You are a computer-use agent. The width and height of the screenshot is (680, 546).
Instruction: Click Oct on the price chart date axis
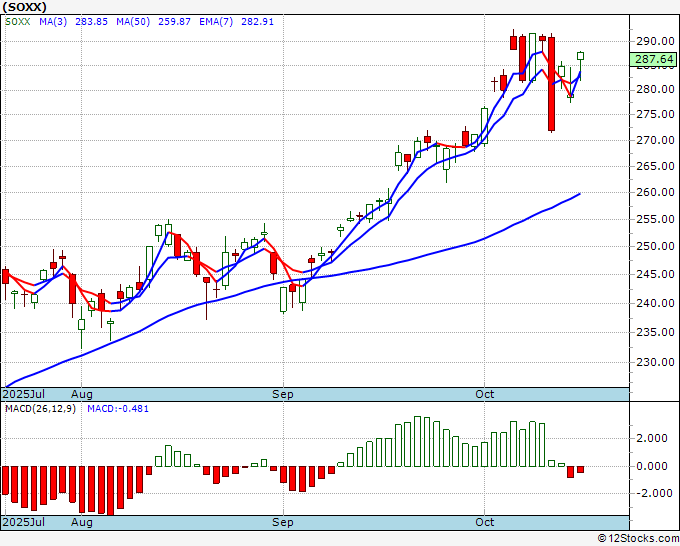pyautogui.click(x=484, y=394)
